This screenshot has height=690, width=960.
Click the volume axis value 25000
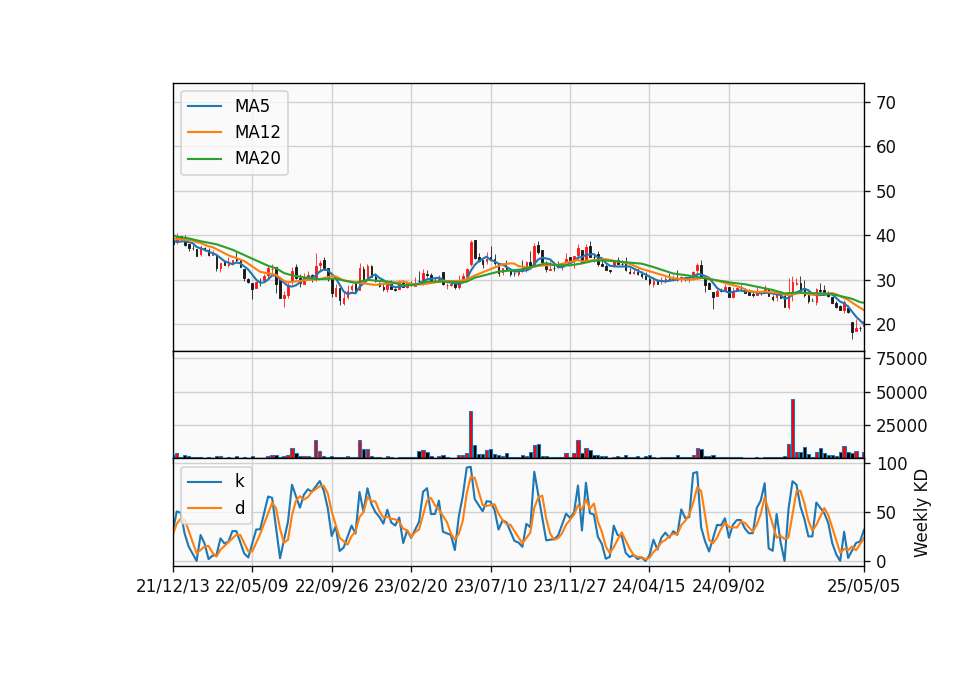pos(902,426)
